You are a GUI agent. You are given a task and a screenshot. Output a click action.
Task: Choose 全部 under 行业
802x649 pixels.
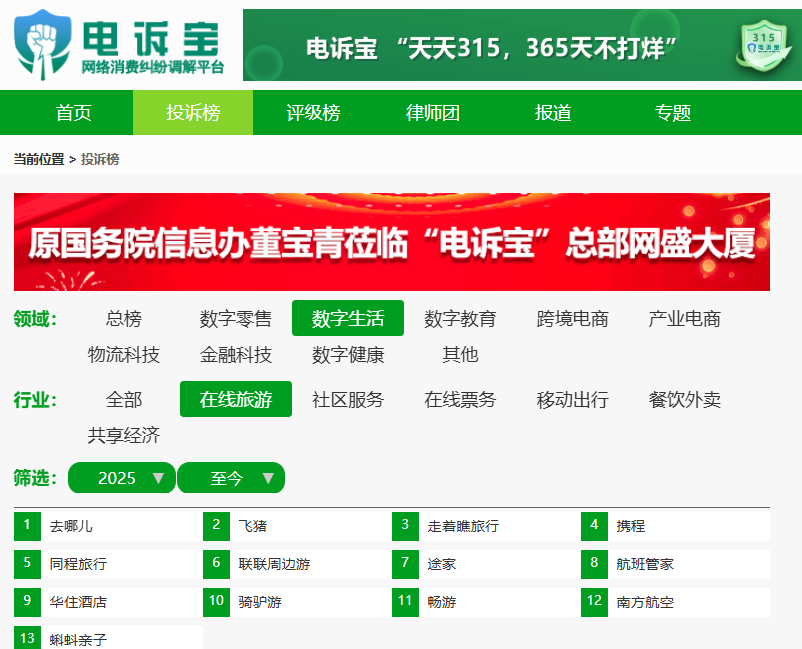(x=124, y=399)
